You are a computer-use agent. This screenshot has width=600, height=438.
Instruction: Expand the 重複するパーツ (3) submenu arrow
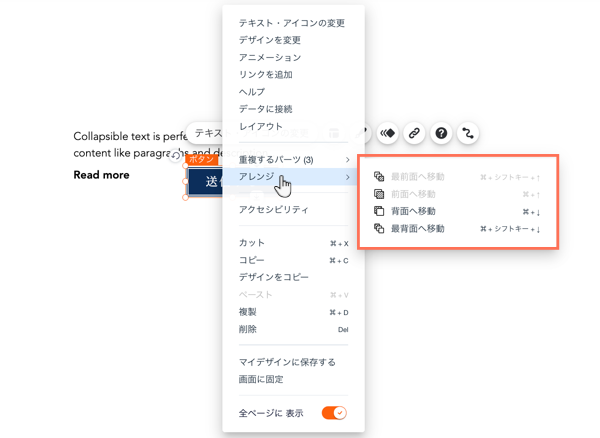click(x=347, y=160)
